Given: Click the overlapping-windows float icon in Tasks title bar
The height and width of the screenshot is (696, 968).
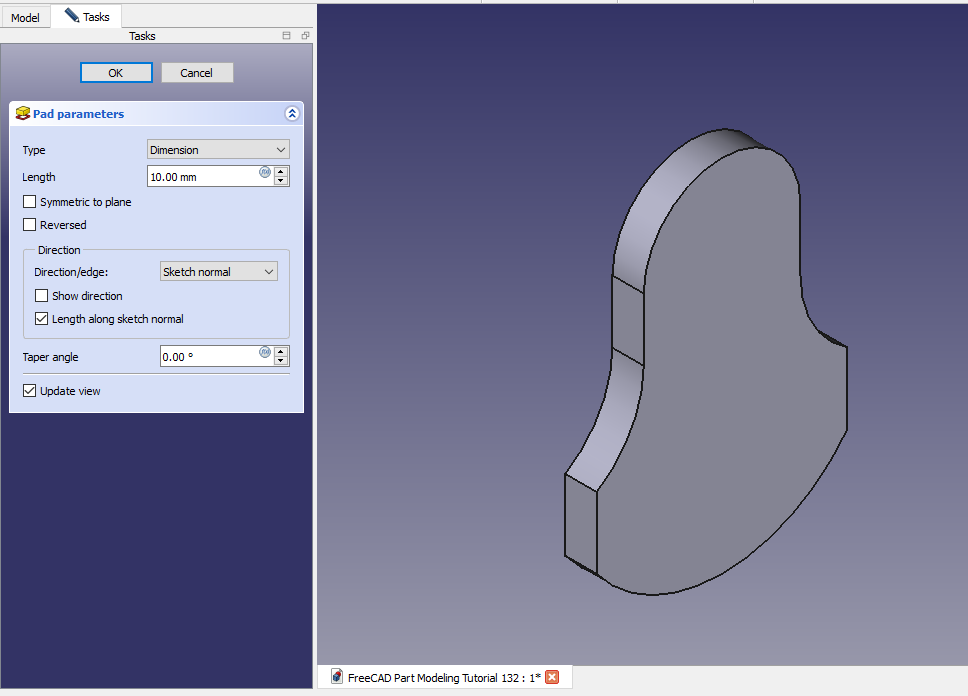Looking at the screenshot, I should coord(305,36).
